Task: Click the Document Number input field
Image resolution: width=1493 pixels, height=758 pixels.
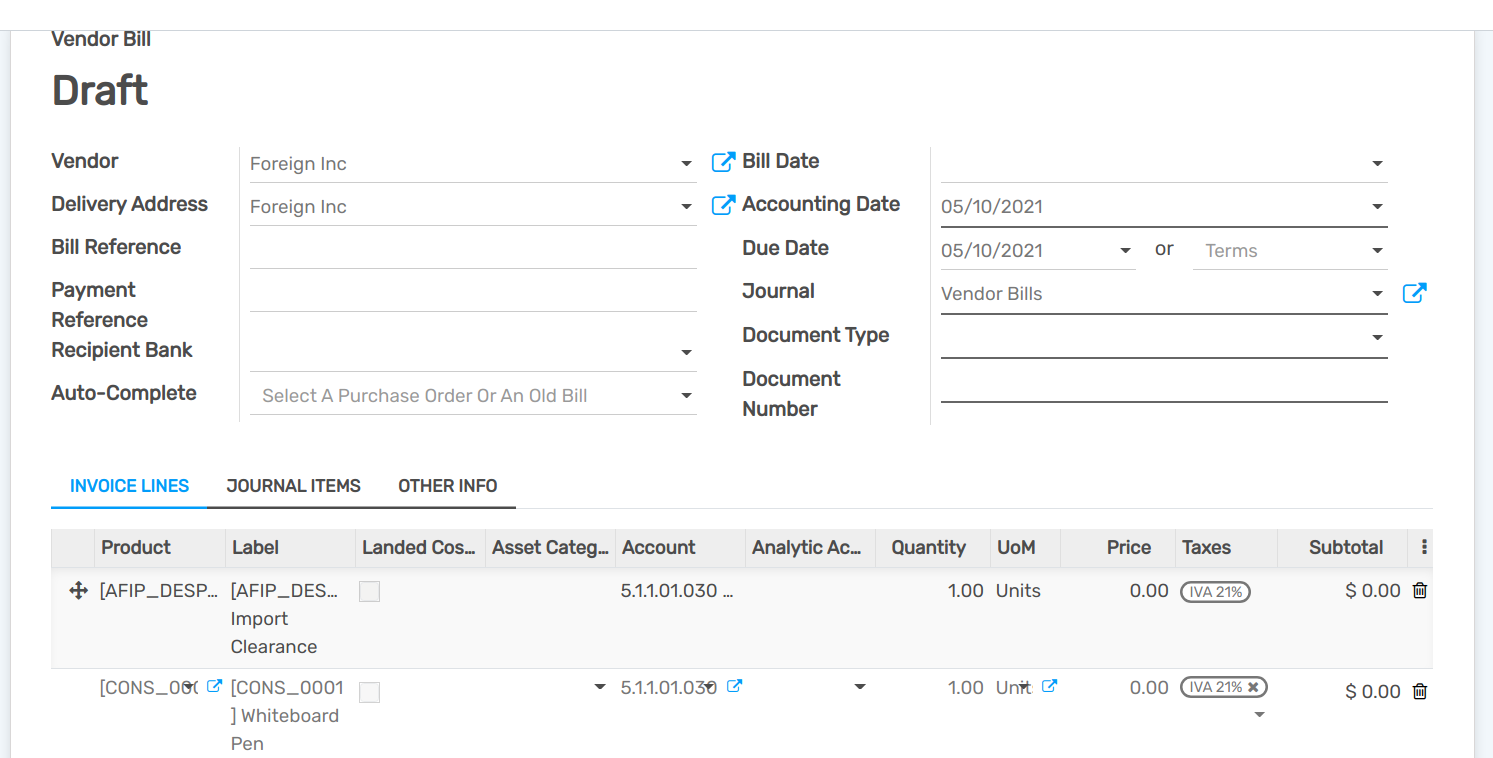Action: (x=1163, y=384)
